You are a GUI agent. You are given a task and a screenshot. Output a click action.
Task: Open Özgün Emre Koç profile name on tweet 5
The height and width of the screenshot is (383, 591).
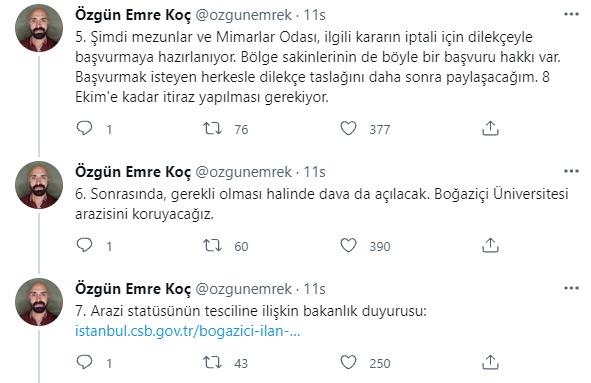133,15
